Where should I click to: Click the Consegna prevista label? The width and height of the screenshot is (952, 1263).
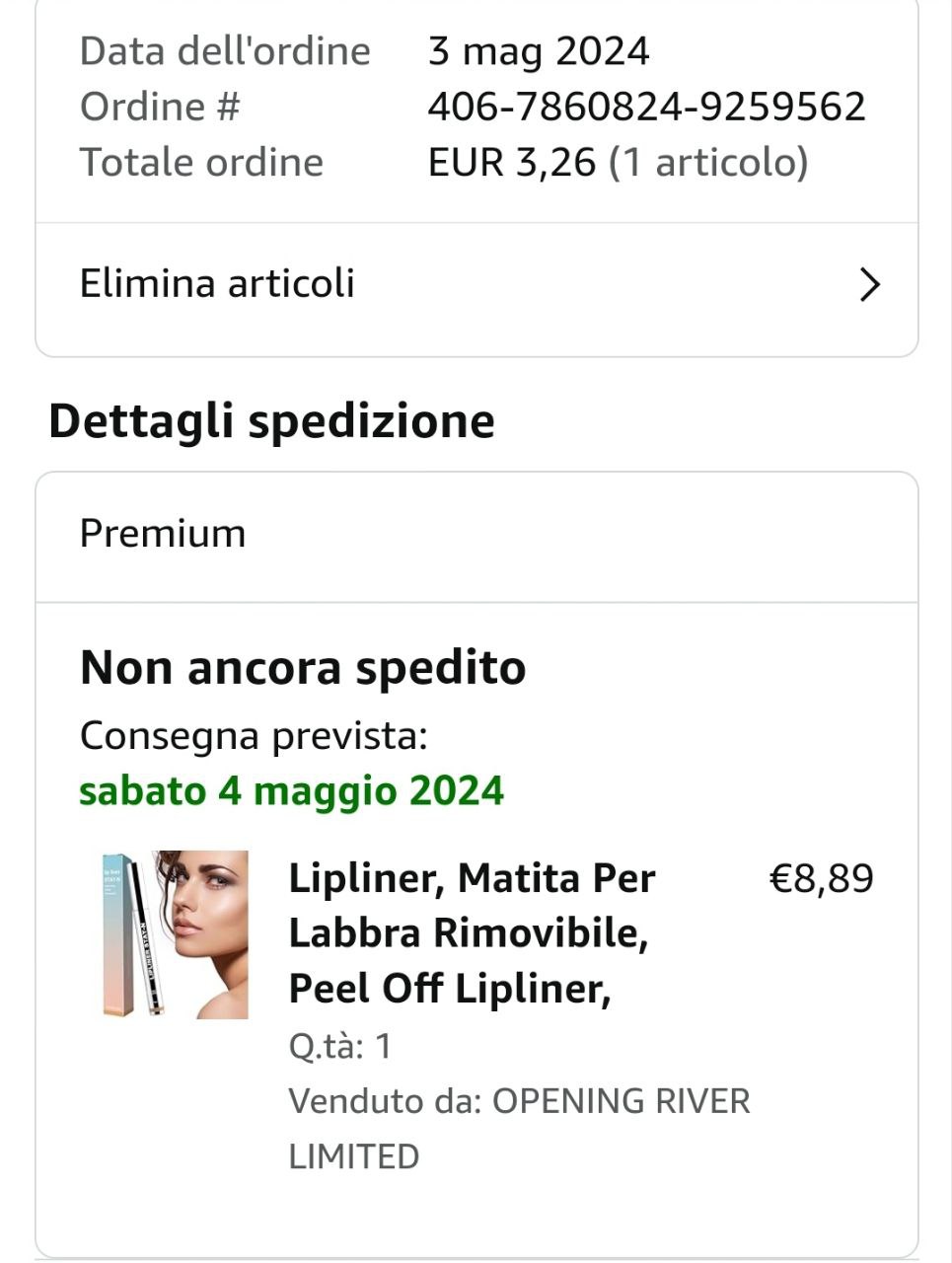254,736
